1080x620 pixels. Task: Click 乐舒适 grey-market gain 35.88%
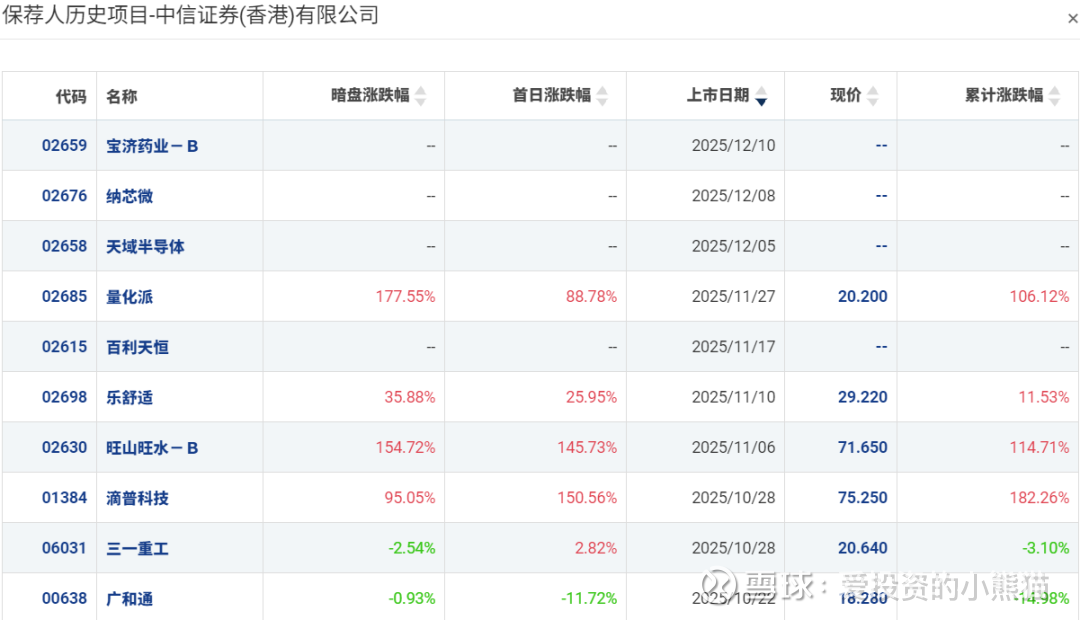click(410, 397)
